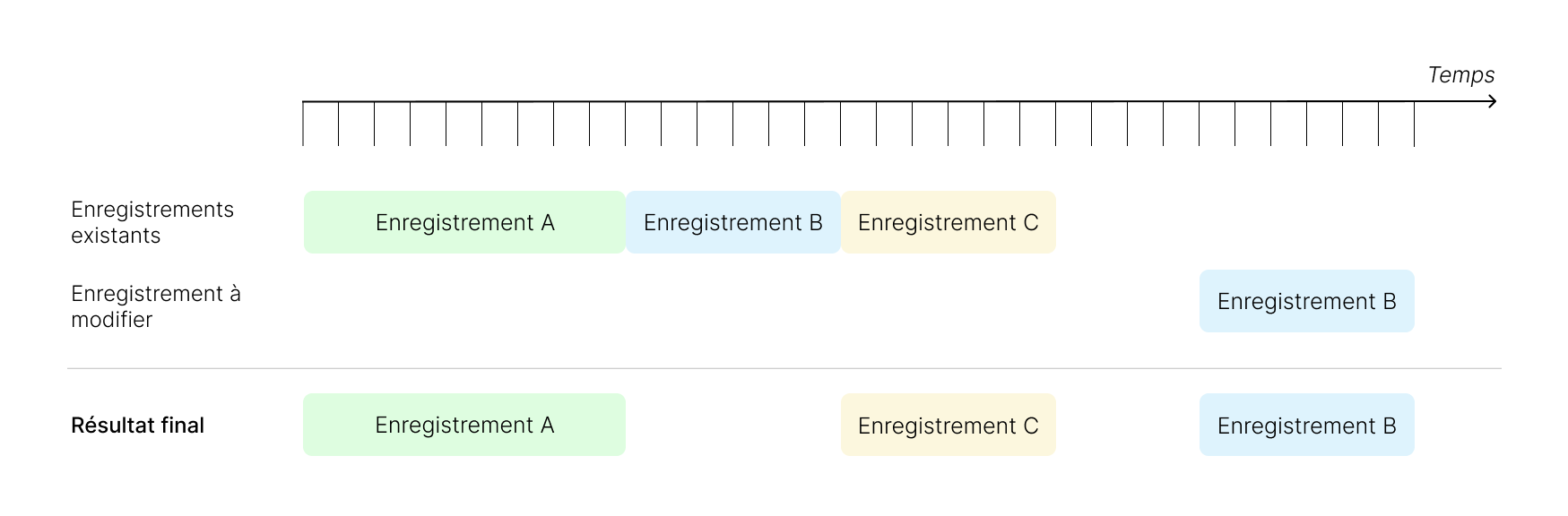Select green Enregistrement A in existing records row
The width and height of the screenshot is (1568, 516).
point(464,222)
